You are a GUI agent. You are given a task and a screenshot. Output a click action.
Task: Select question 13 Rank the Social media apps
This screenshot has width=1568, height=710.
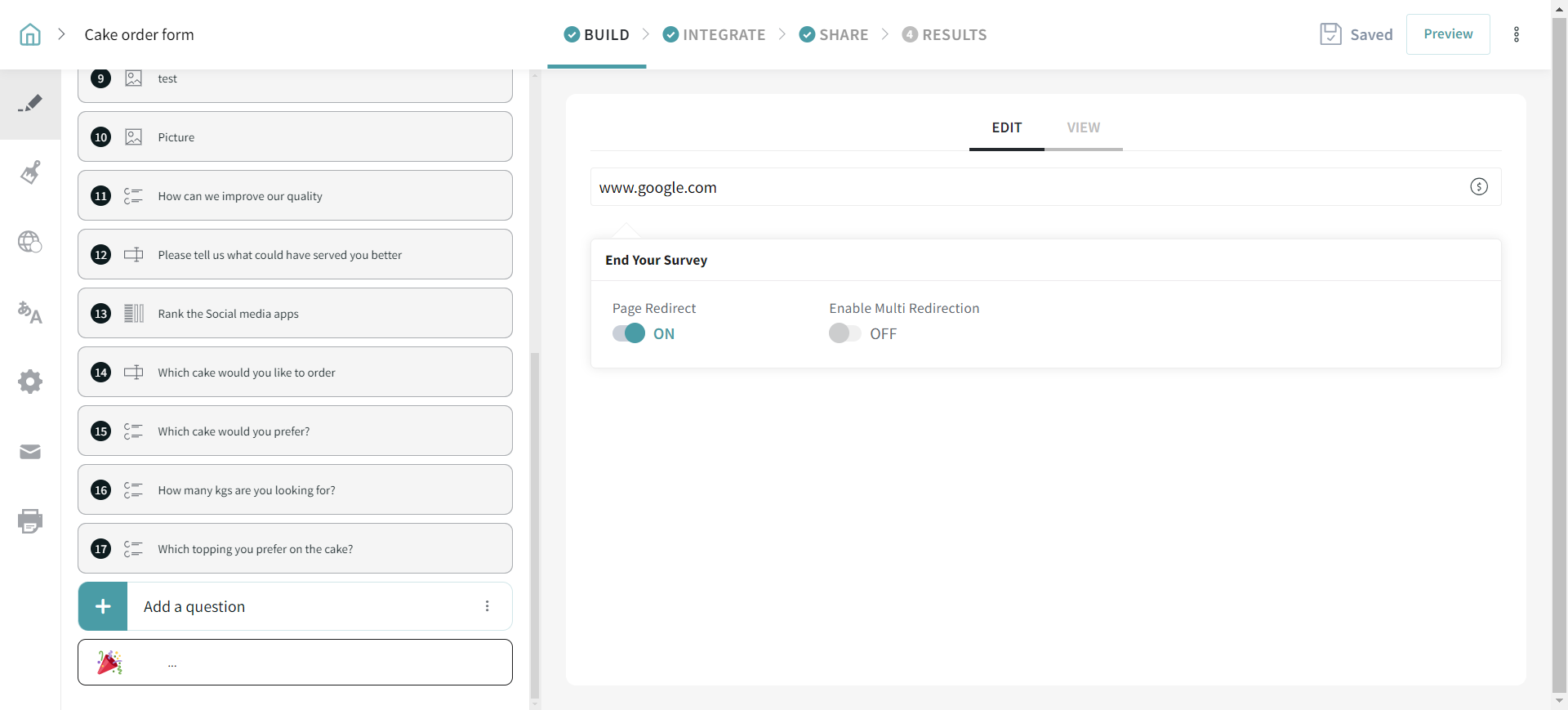point(295,314)
